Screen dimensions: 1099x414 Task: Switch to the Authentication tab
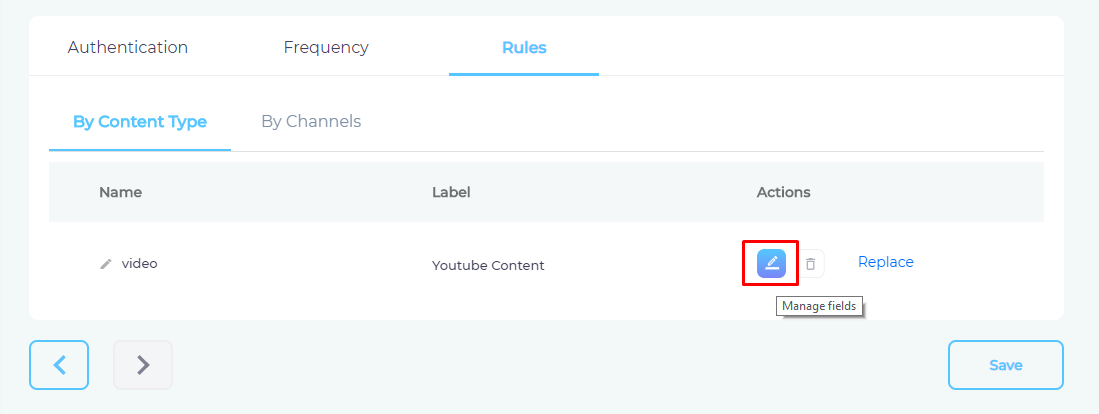point(128,48)
